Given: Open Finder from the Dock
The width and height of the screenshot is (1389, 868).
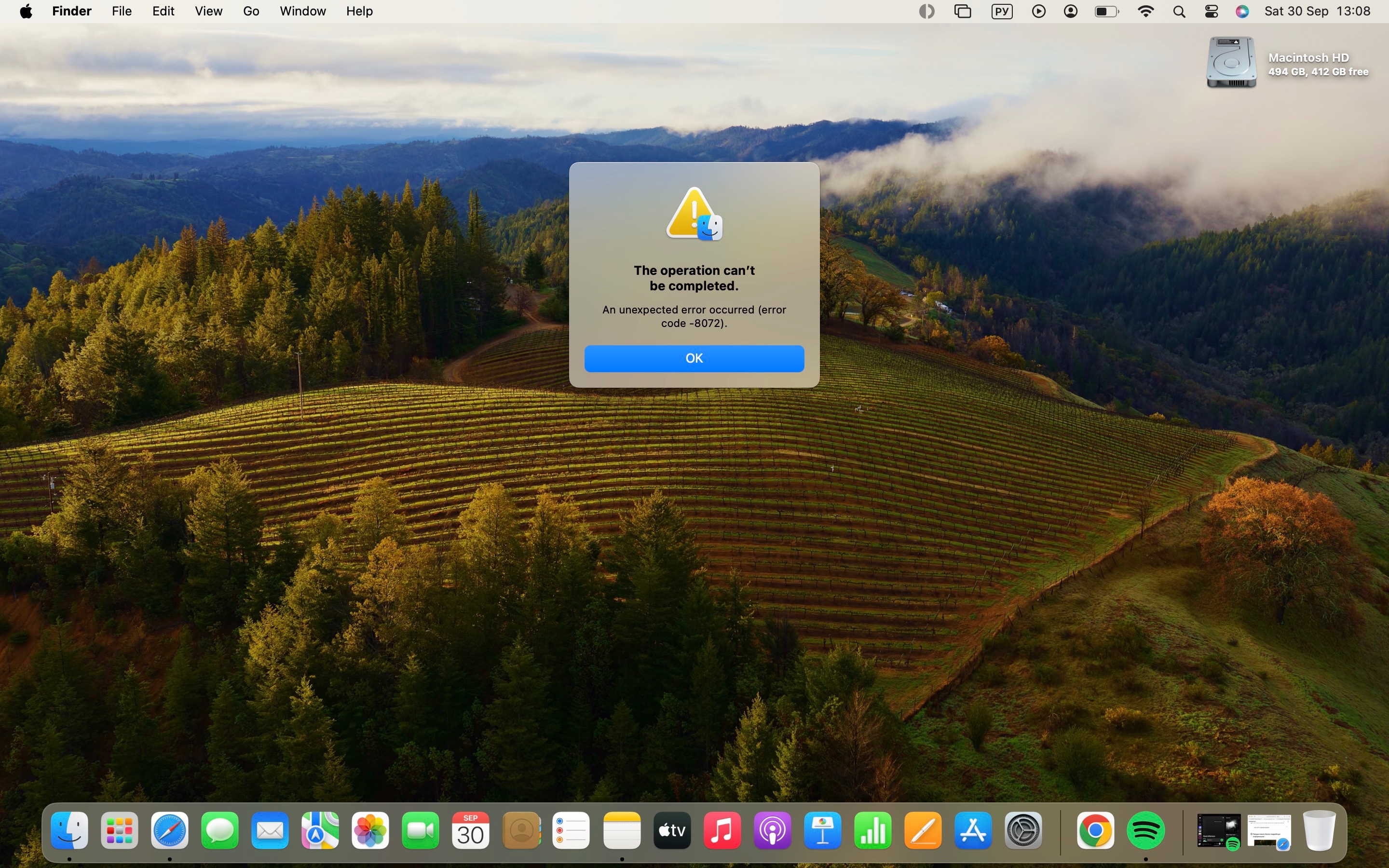Looking at the screenshot, I should 69,831.
